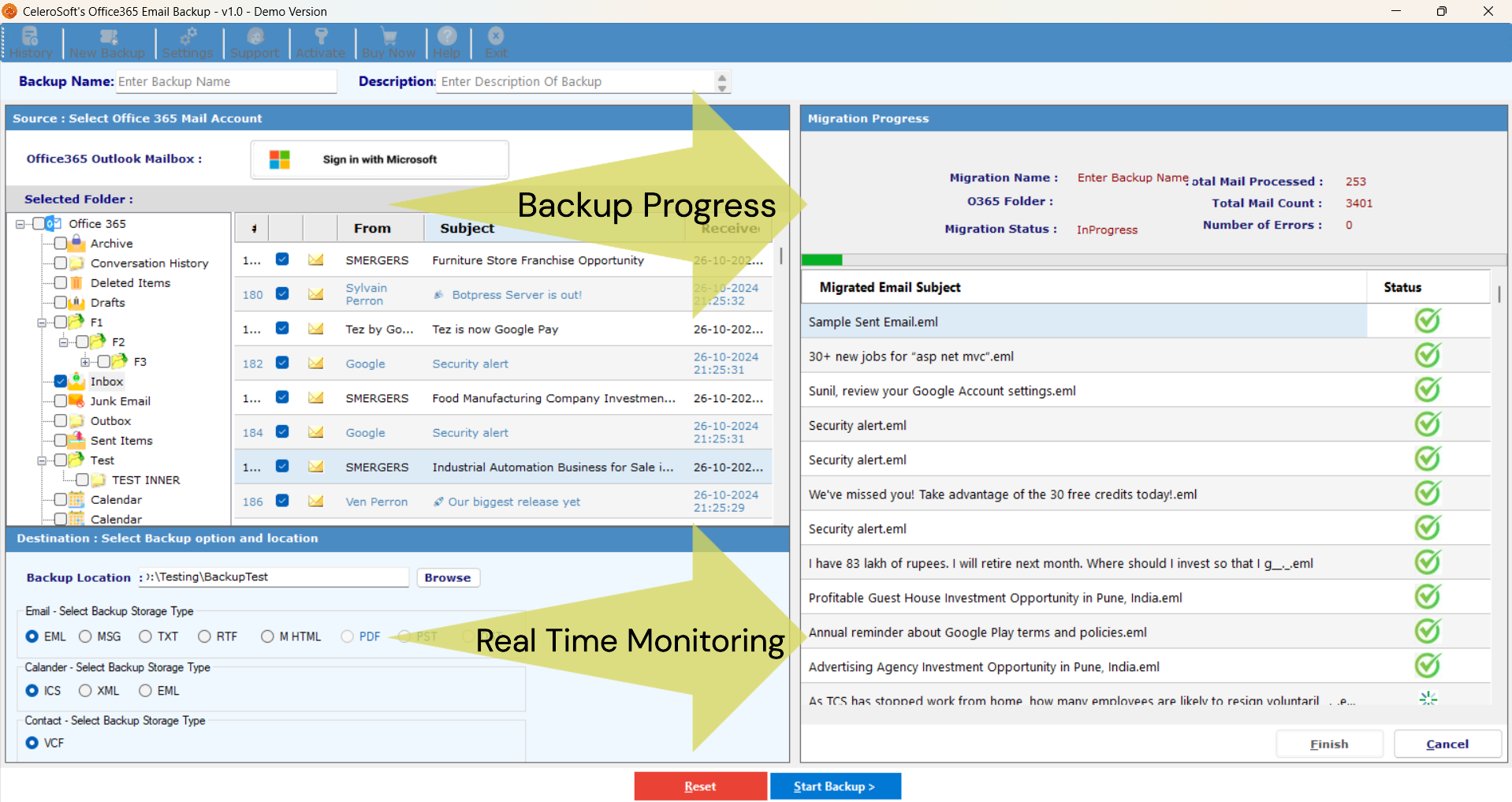Click the Buy Now toolbar icon
The height and width of the screenshot is (802, 1512).
[389, 43]
